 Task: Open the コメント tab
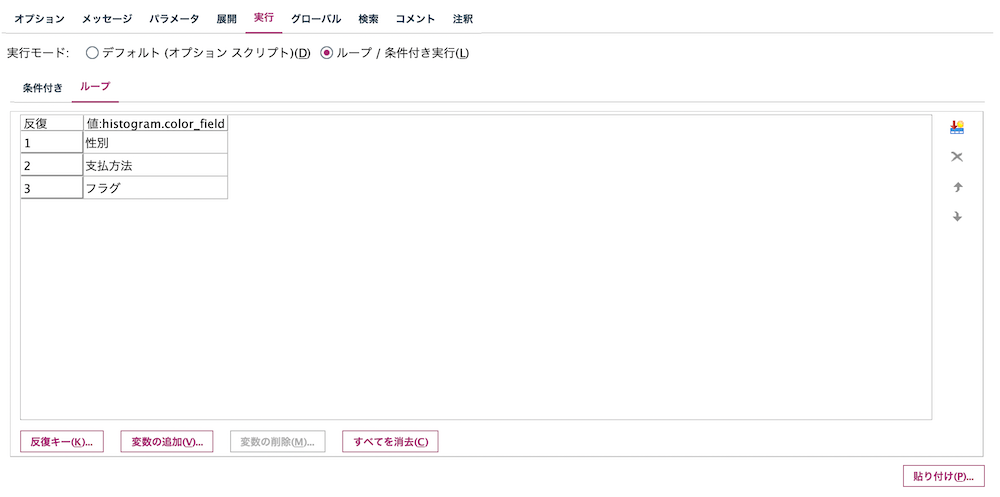[x=415, y=19]
